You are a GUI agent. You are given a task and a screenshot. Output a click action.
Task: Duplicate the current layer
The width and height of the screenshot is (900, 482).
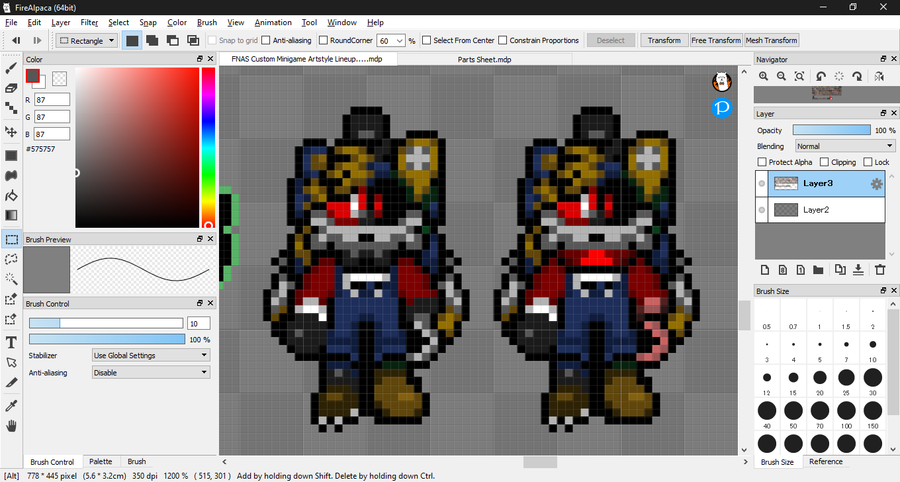[840, 270]
